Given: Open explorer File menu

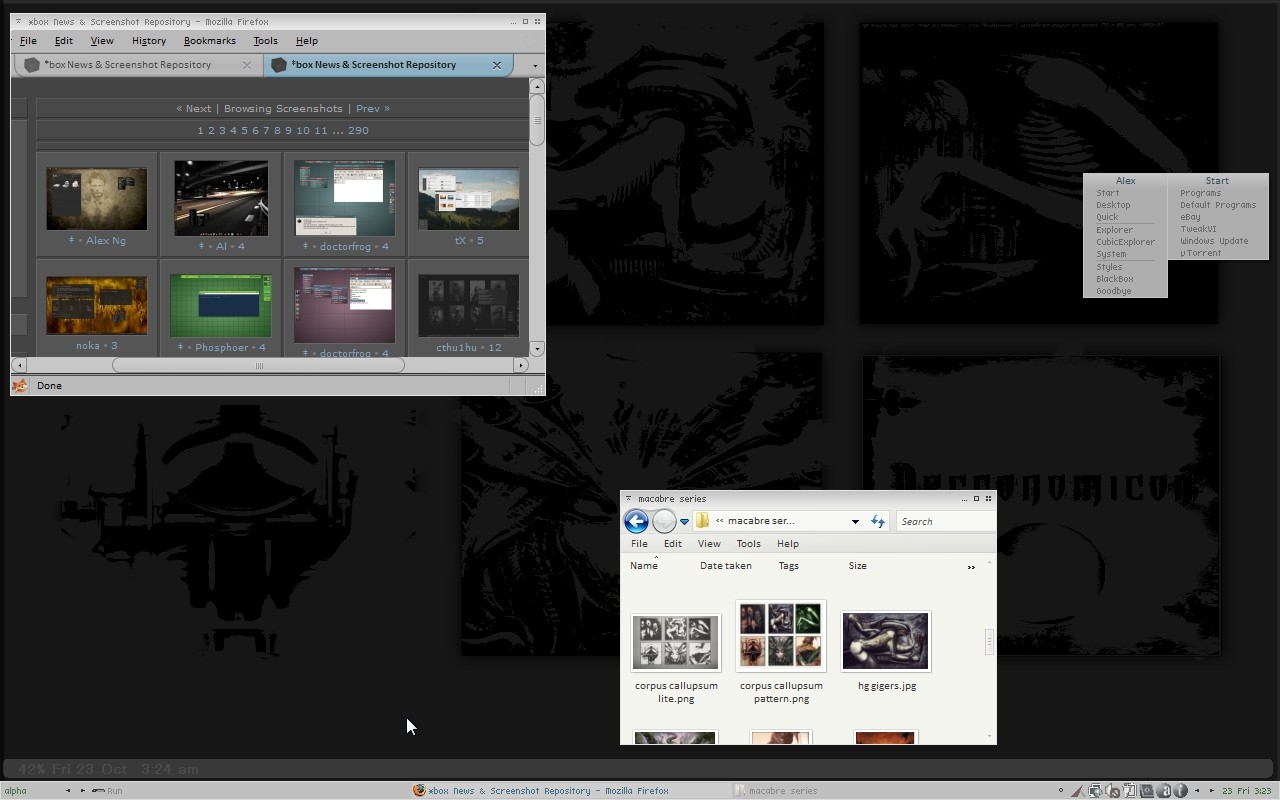Looking at the screenshot, I should (639, 544).
